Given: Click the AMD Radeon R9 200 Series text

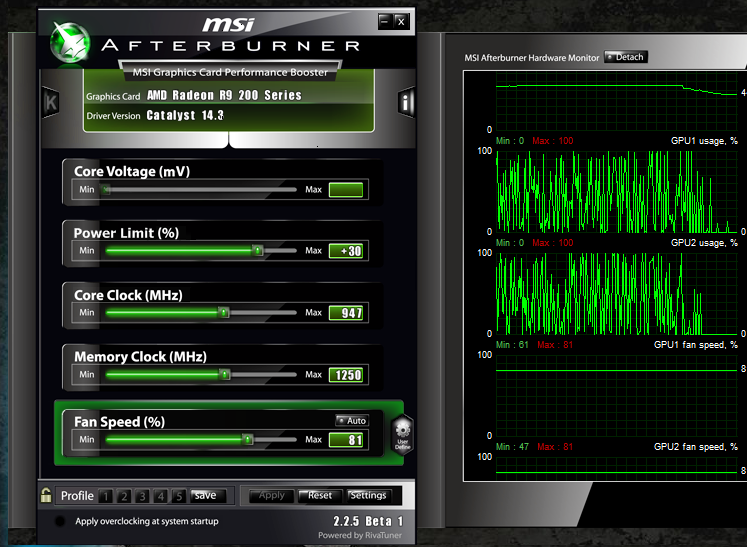Looking at the screenshot, I should click(x=224, y=95).
